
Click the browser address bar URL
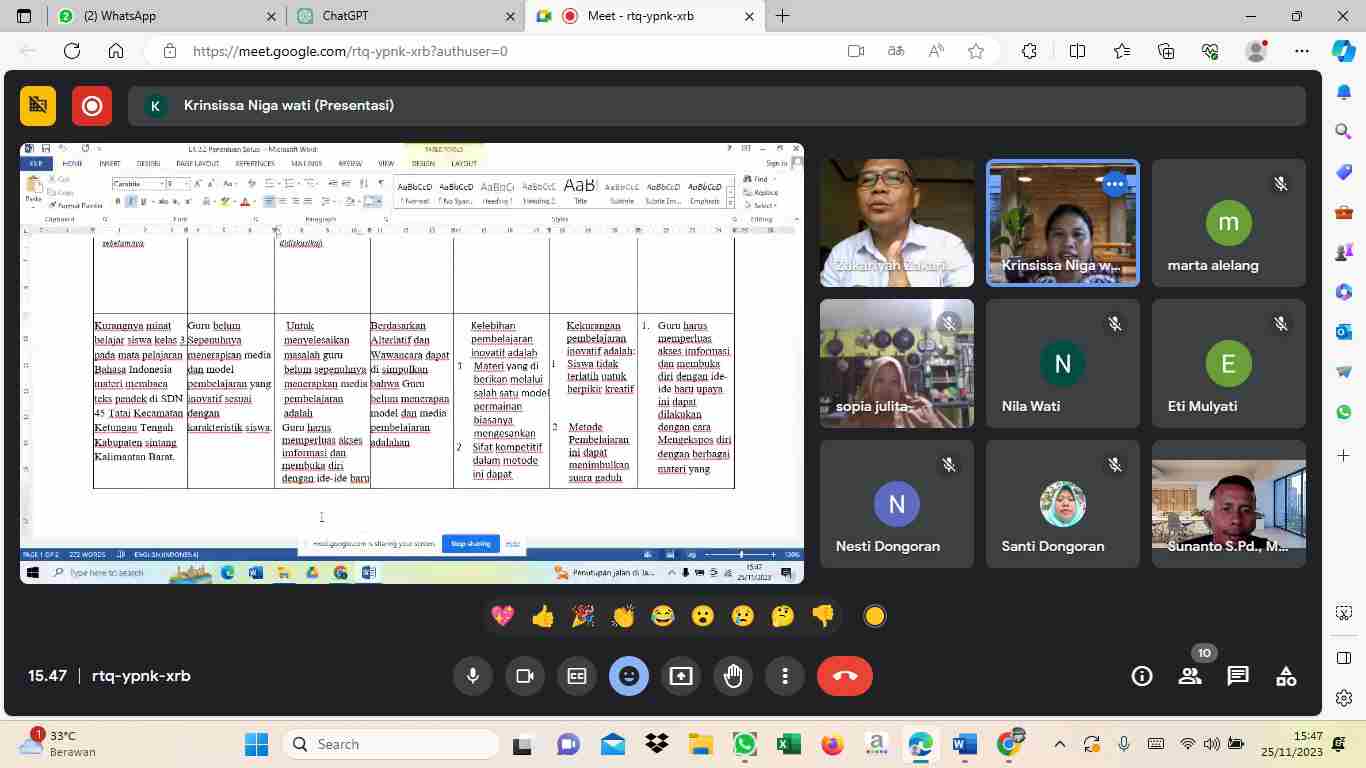350,51
